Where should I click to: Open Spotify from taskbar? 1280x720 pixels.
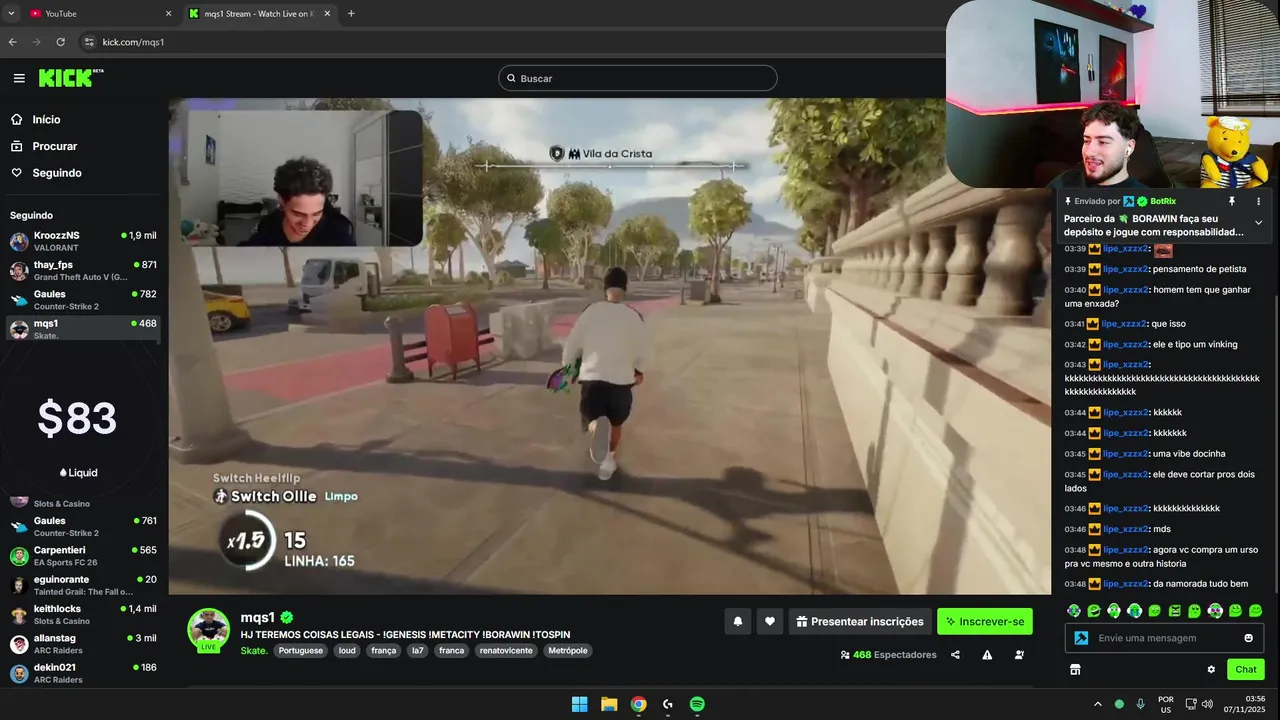[x=697, y=704]
